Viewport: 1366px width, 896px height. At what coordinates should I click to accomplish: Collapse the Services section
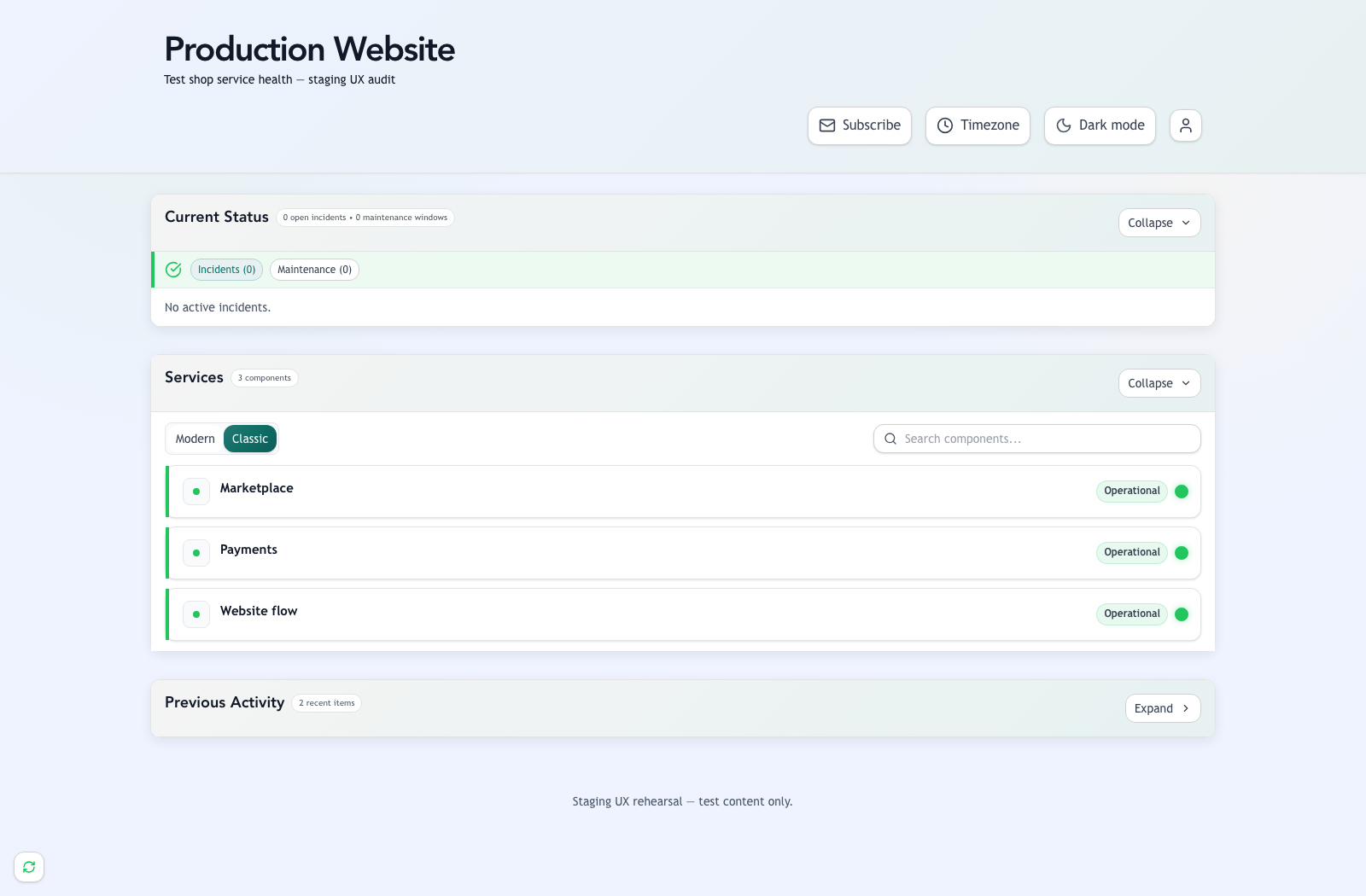pyautogui.click(x=1159, y=383)
